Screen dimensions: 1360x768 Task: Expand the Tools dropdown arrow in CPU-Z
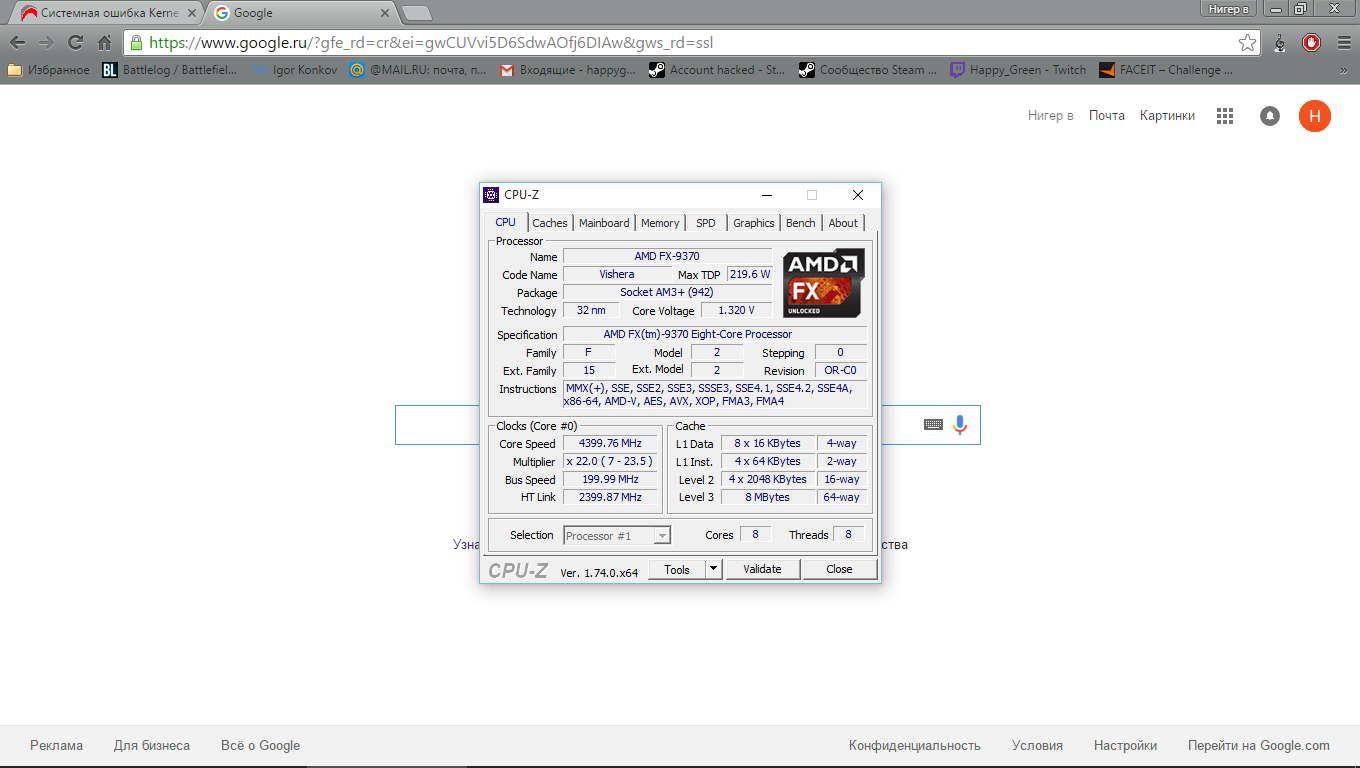[x=713, y=569]
